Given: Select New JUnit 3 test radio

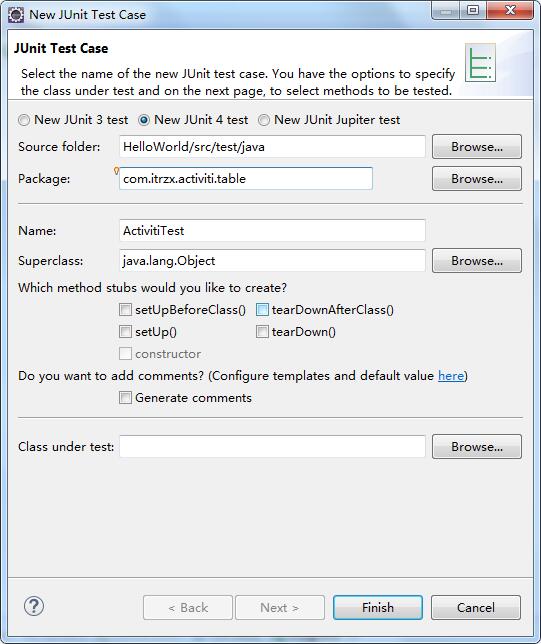Looking at the screenshot, I should [24, 120].
